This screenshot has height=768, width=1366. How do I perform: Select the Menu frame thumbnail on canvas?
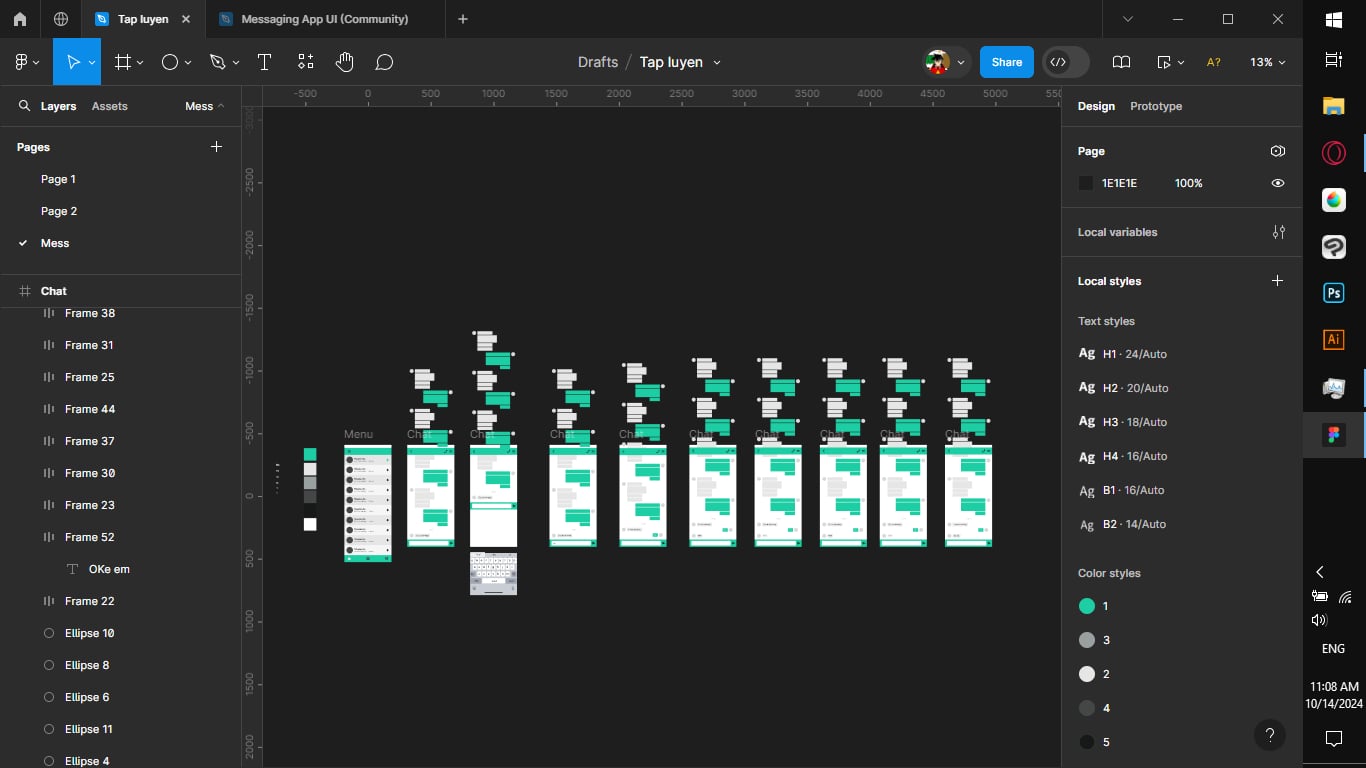(x=368, y=503)
